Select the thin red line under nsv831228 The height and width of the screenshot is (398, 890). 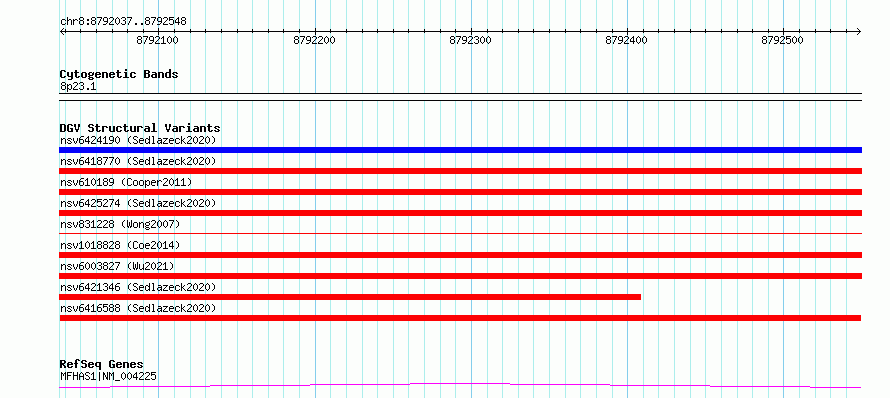[460, 233]
